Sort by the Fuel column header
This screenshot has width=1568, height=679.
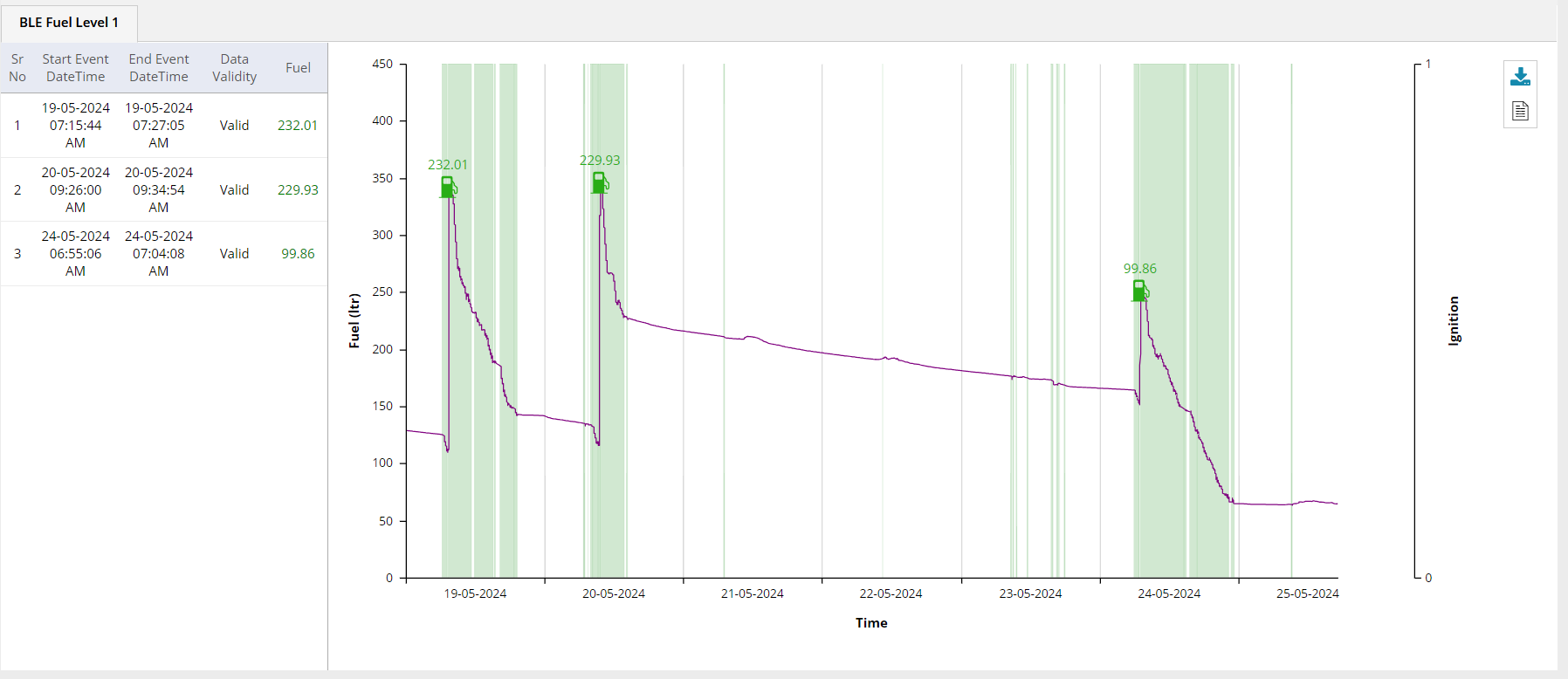tap(297, 67)
